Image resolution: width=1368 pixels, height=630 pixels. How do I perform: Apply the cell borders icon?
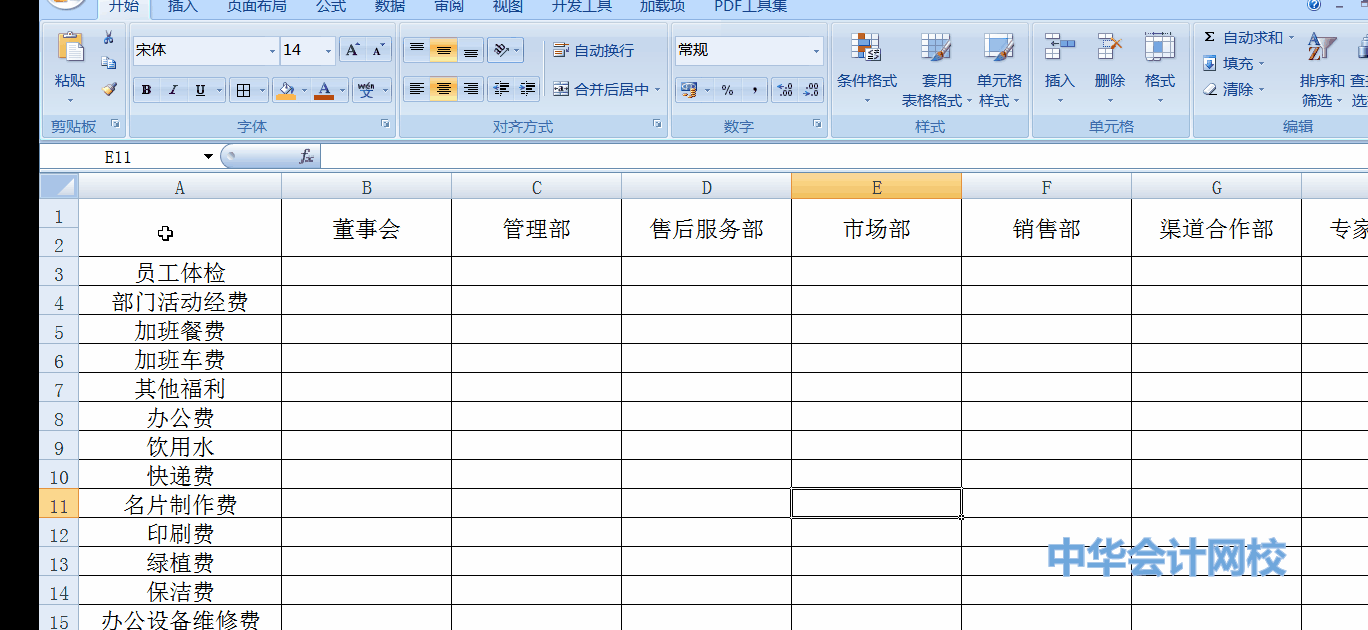point(243,90)
